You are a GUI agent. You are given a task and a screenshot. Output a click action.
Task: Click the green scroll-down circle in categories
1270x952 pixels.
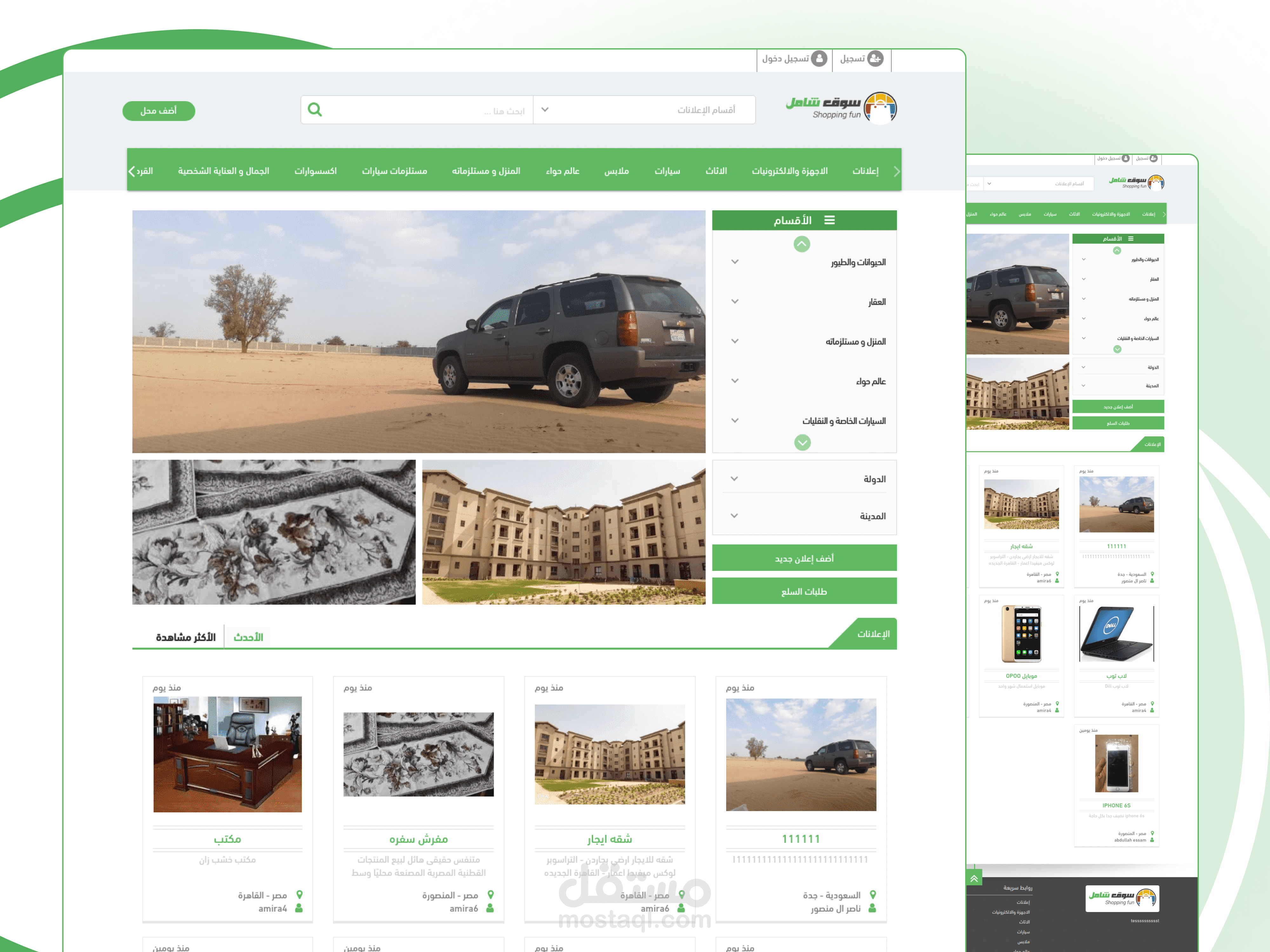(802, 442)
